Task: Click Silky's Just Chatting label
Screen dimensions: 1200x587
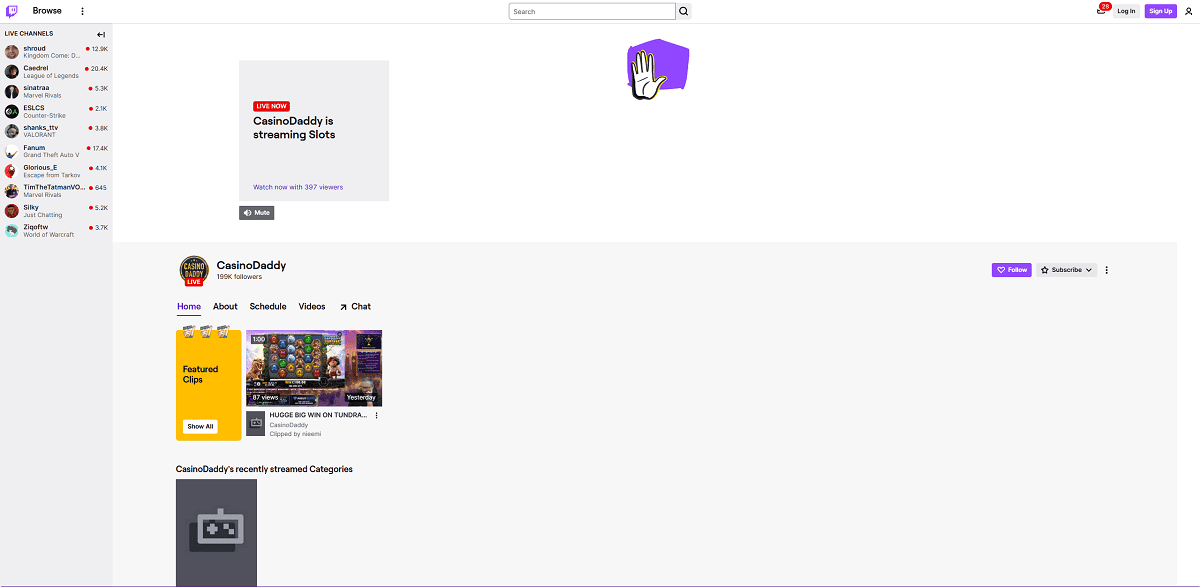Action: (x=43, y=215)
